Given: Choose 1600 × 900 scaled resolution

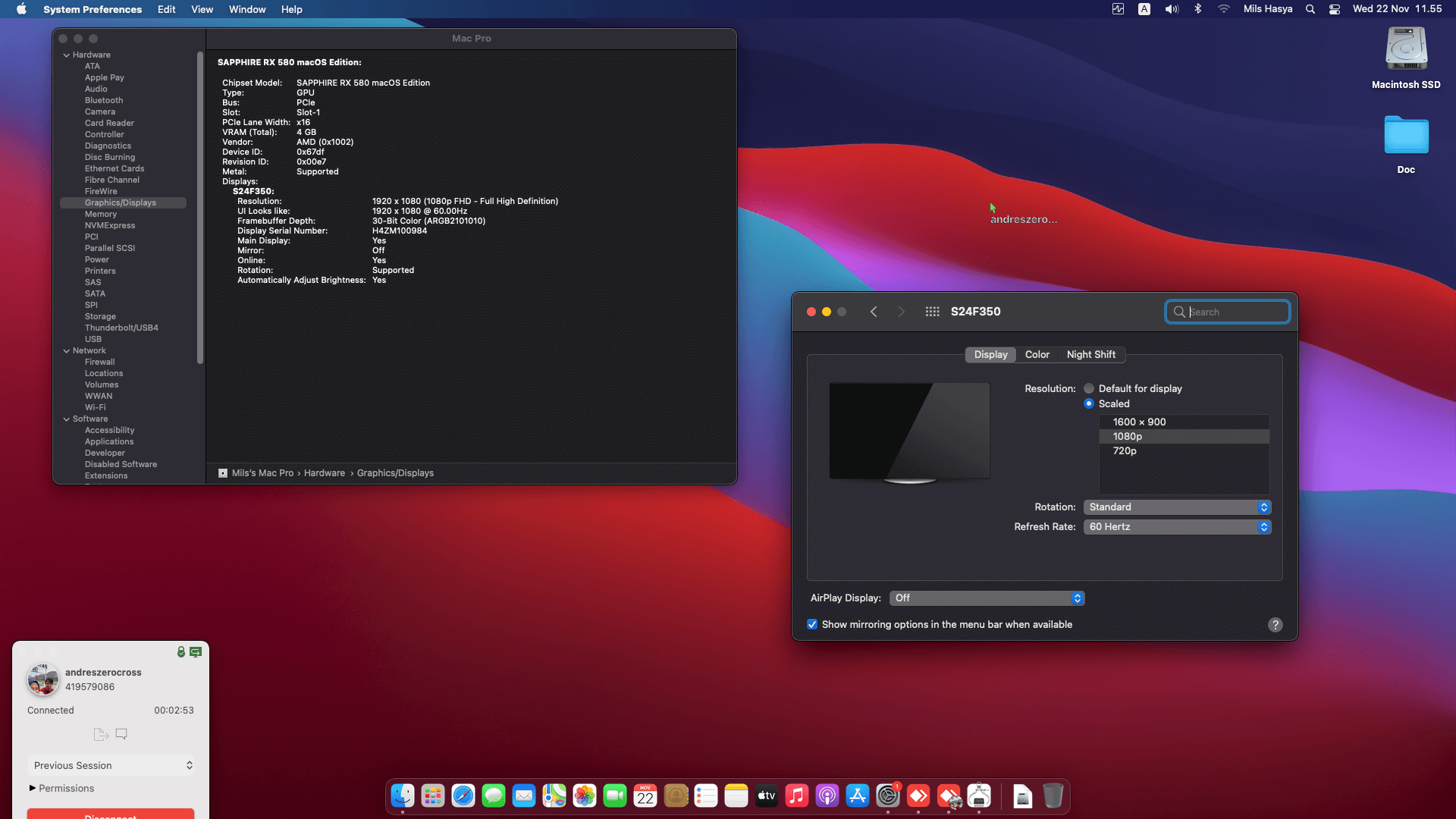Looking at the screenshot, I should coord(1184,422).
